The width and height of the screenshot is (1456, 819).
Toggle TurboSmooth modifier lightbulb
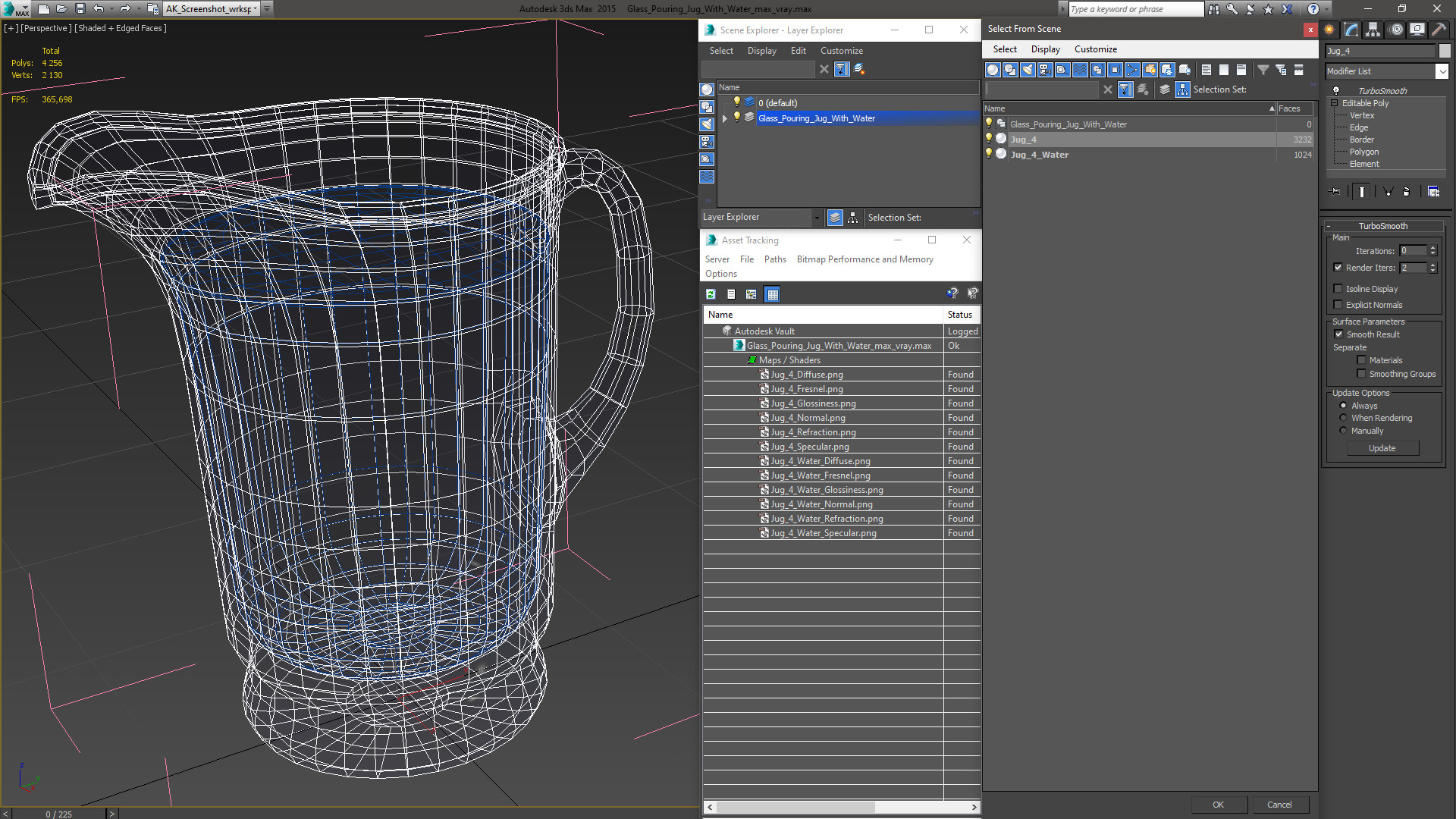point(1336,90)
